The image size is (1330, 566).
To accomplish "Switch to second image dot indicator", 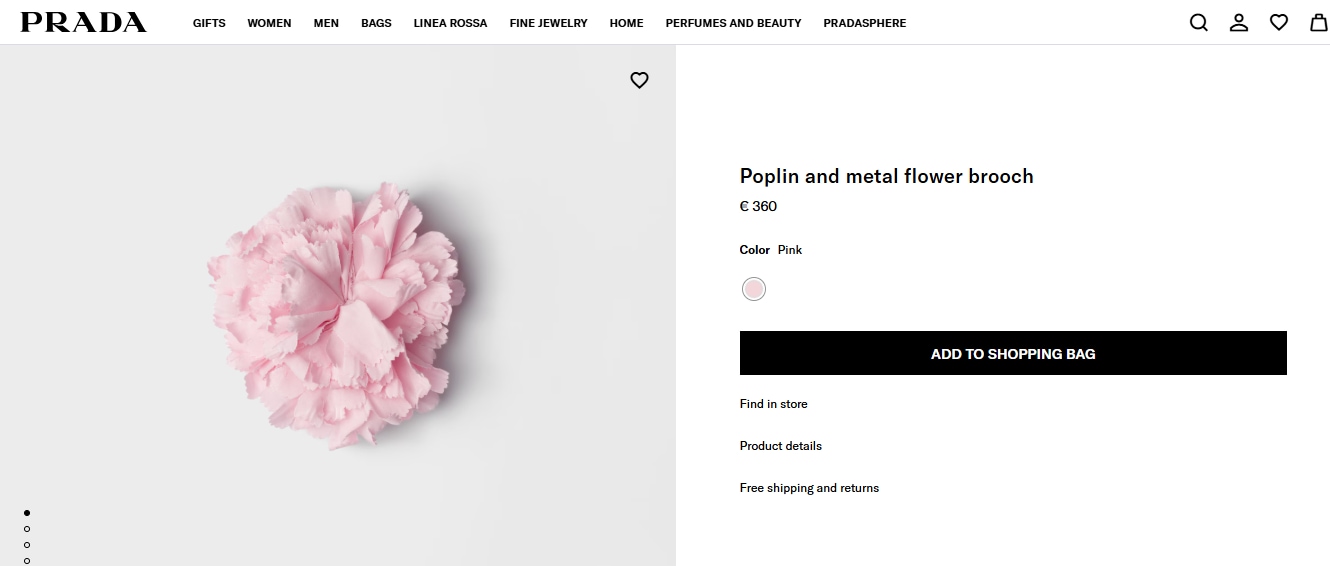I will (27, 529).
